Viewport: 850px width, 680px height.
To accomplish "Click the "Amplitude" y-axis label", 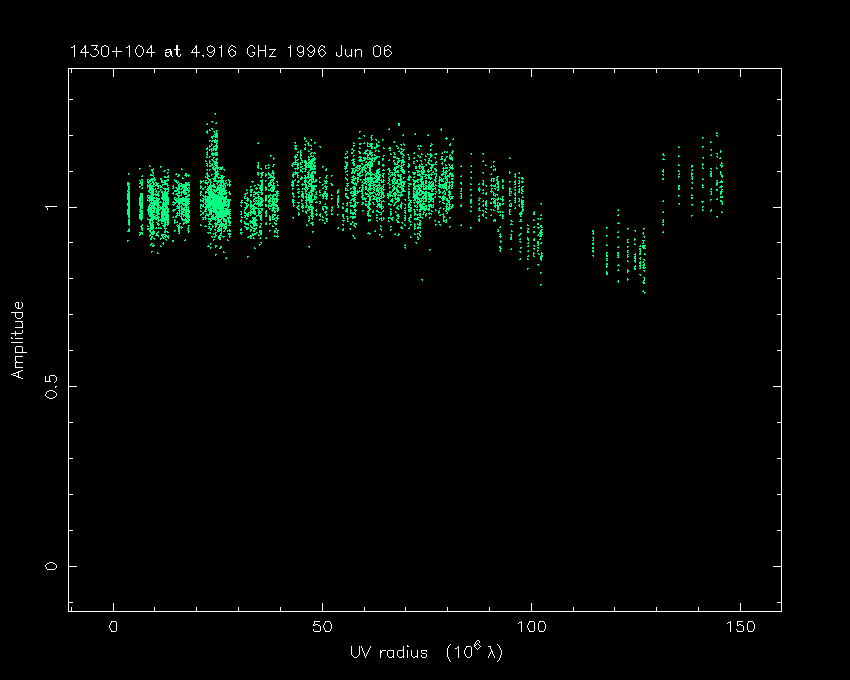I will (17, 340).
